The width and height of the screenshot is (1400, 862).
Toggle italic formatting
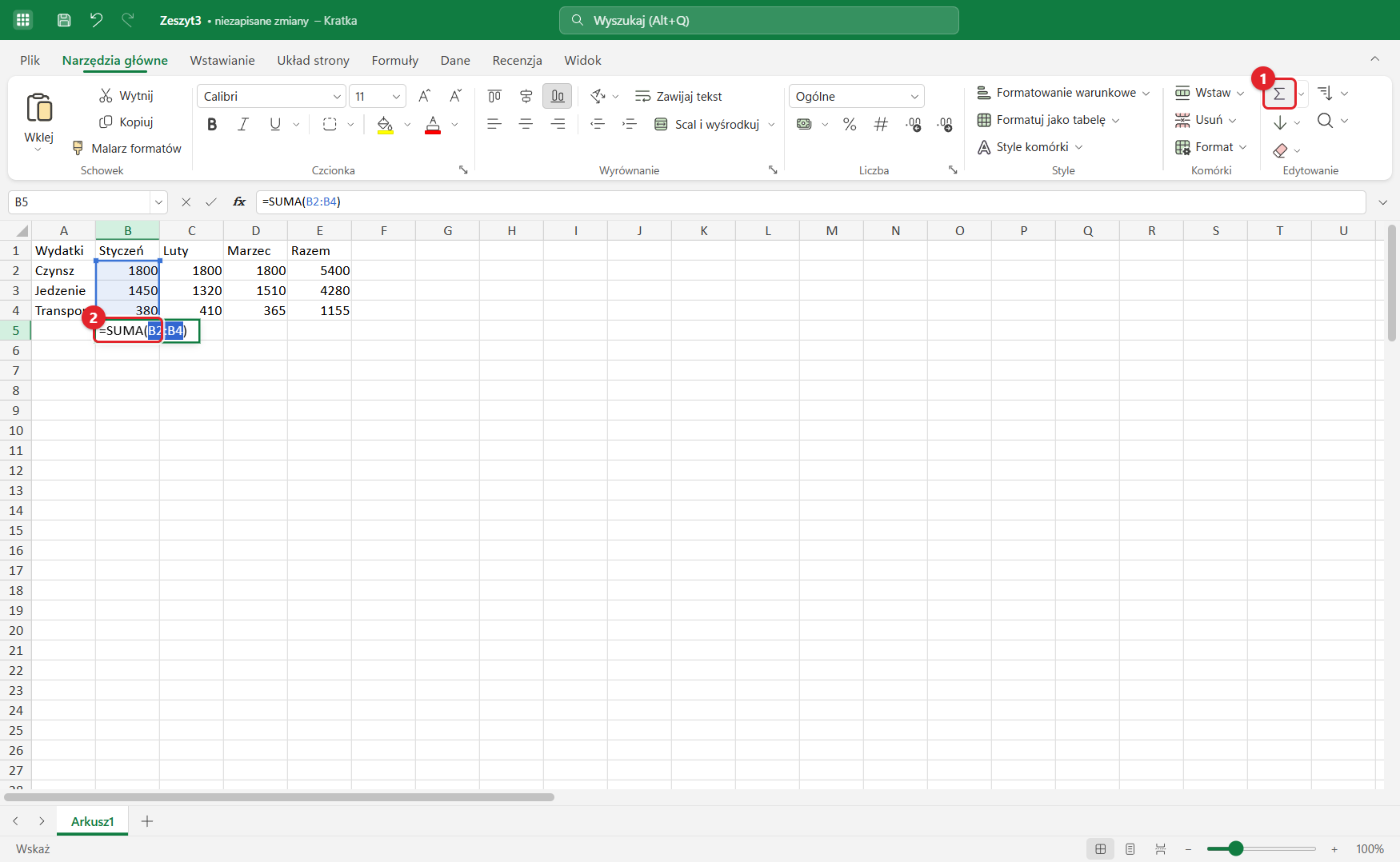point(243,124)
